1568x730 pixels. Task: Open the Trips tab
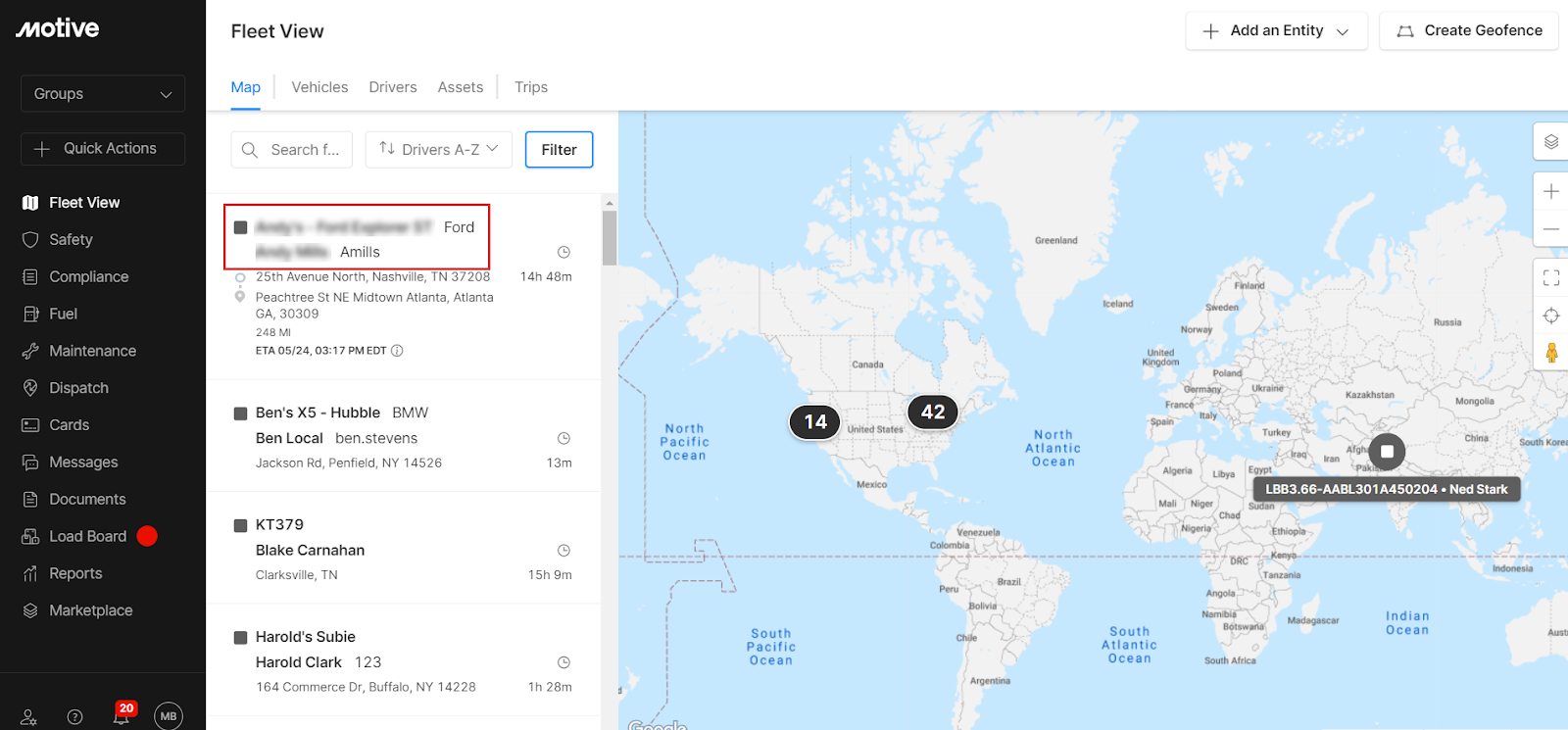531,87
